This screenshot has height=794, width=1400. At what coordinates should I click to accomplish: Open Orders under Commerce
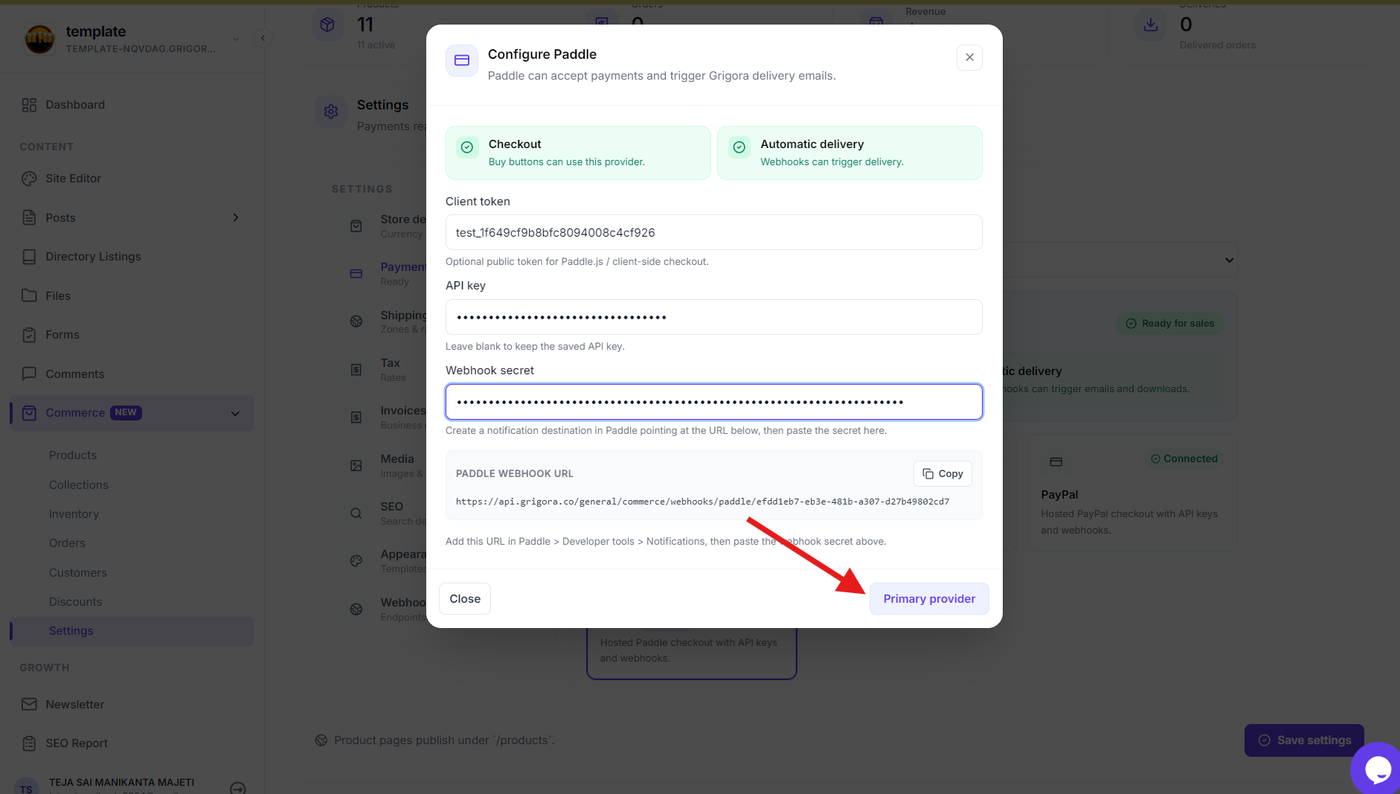click(67, 543)
